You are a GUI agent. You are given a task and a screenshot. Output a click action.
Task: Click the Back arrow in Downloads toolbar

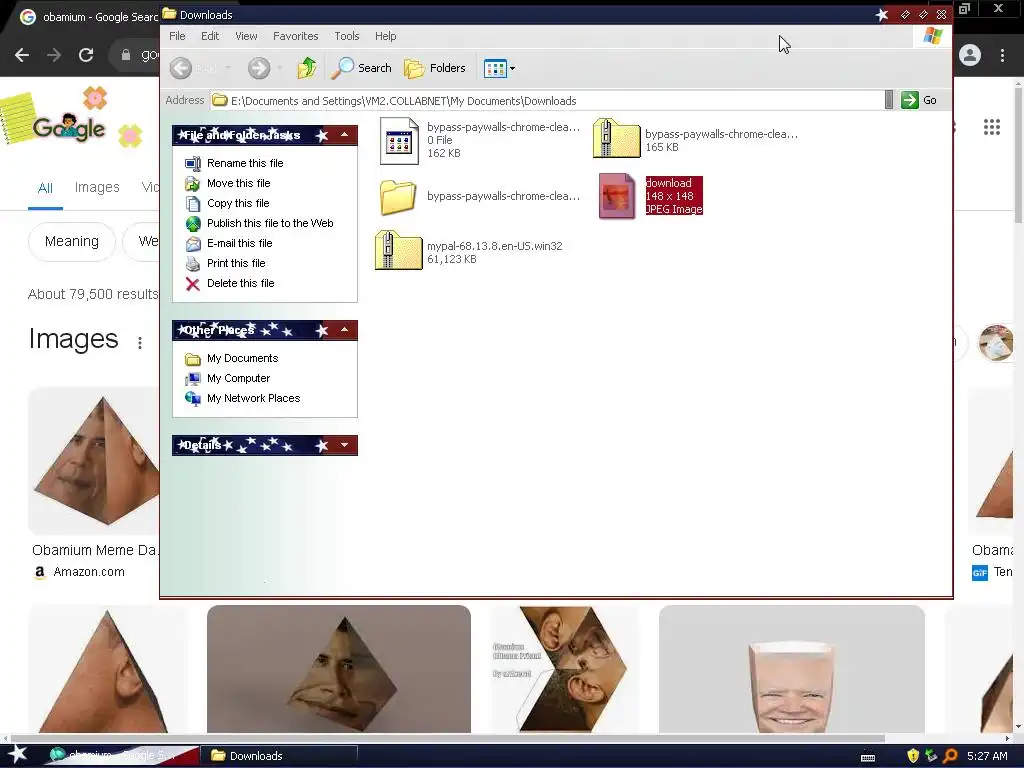click(x=182, y=68)
